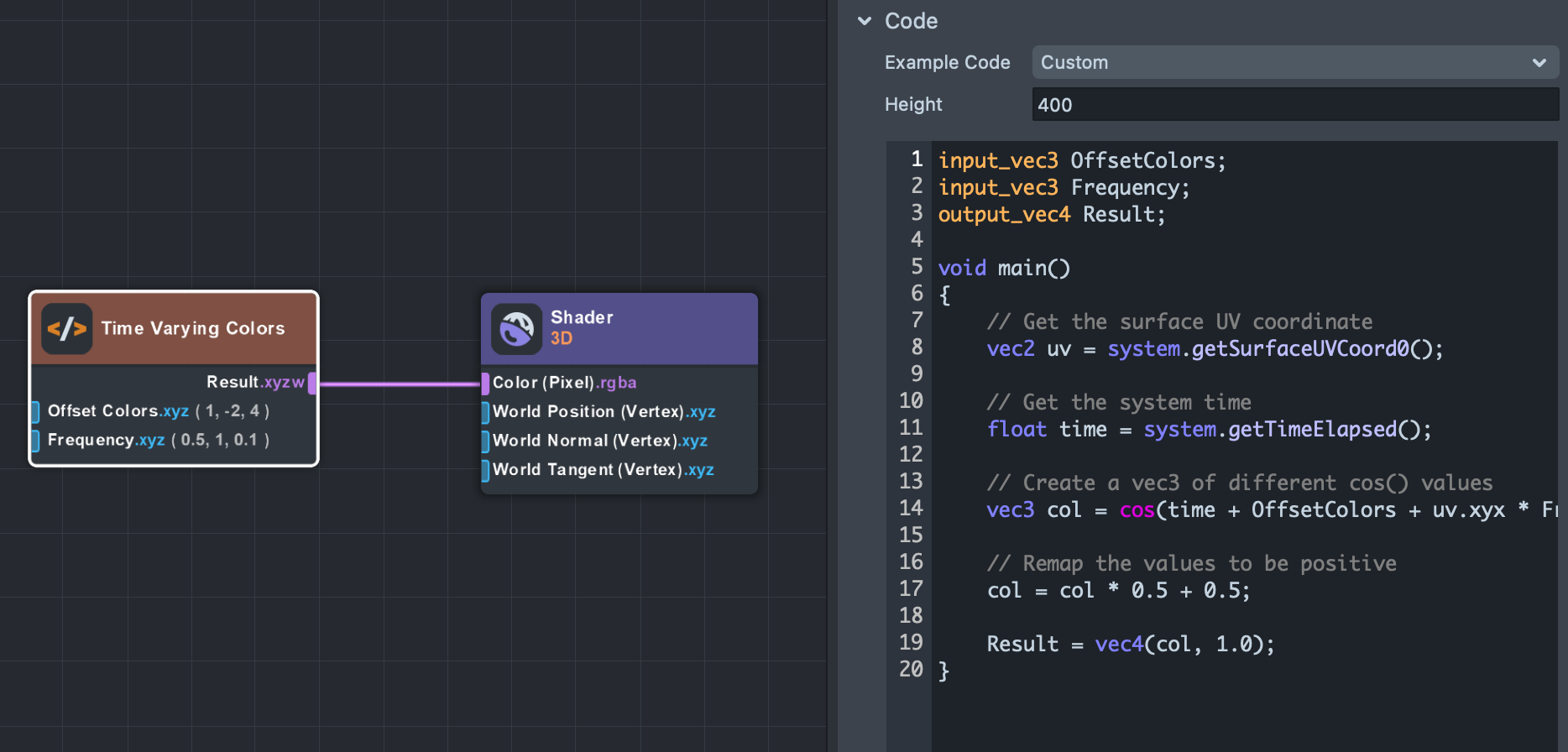
Task: Click the World Normal (Vertex) input port
Action: coord(485,441)
